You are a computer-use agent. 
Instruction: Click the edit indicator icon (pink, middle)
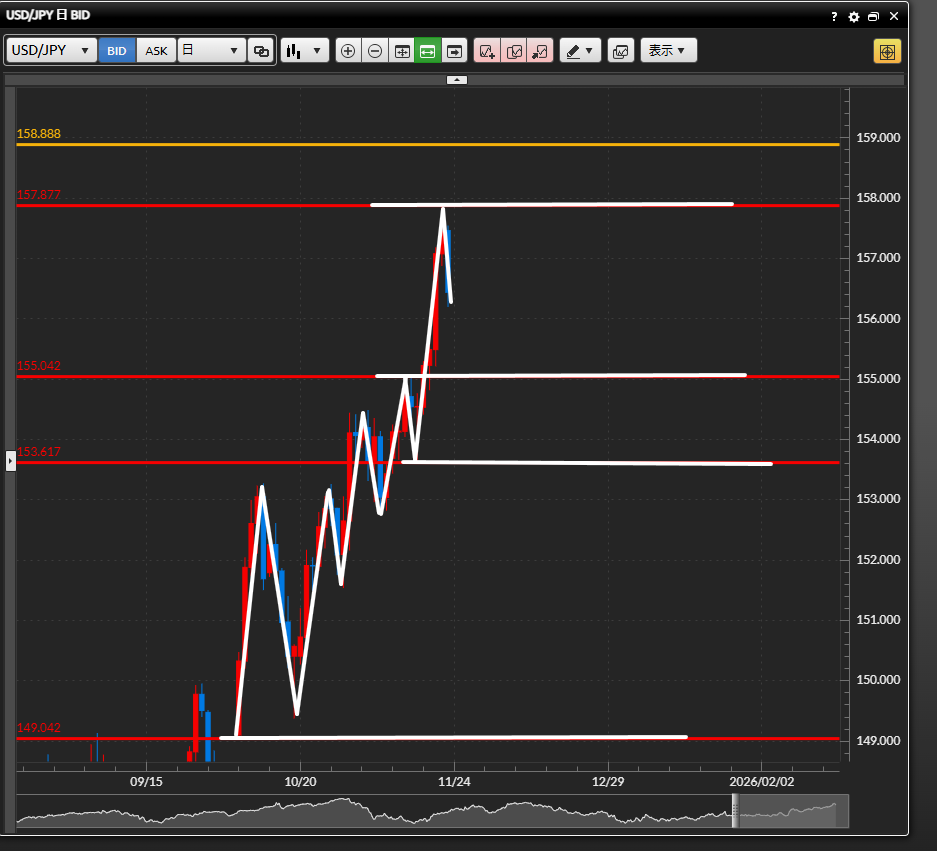[x=514, y=51]
